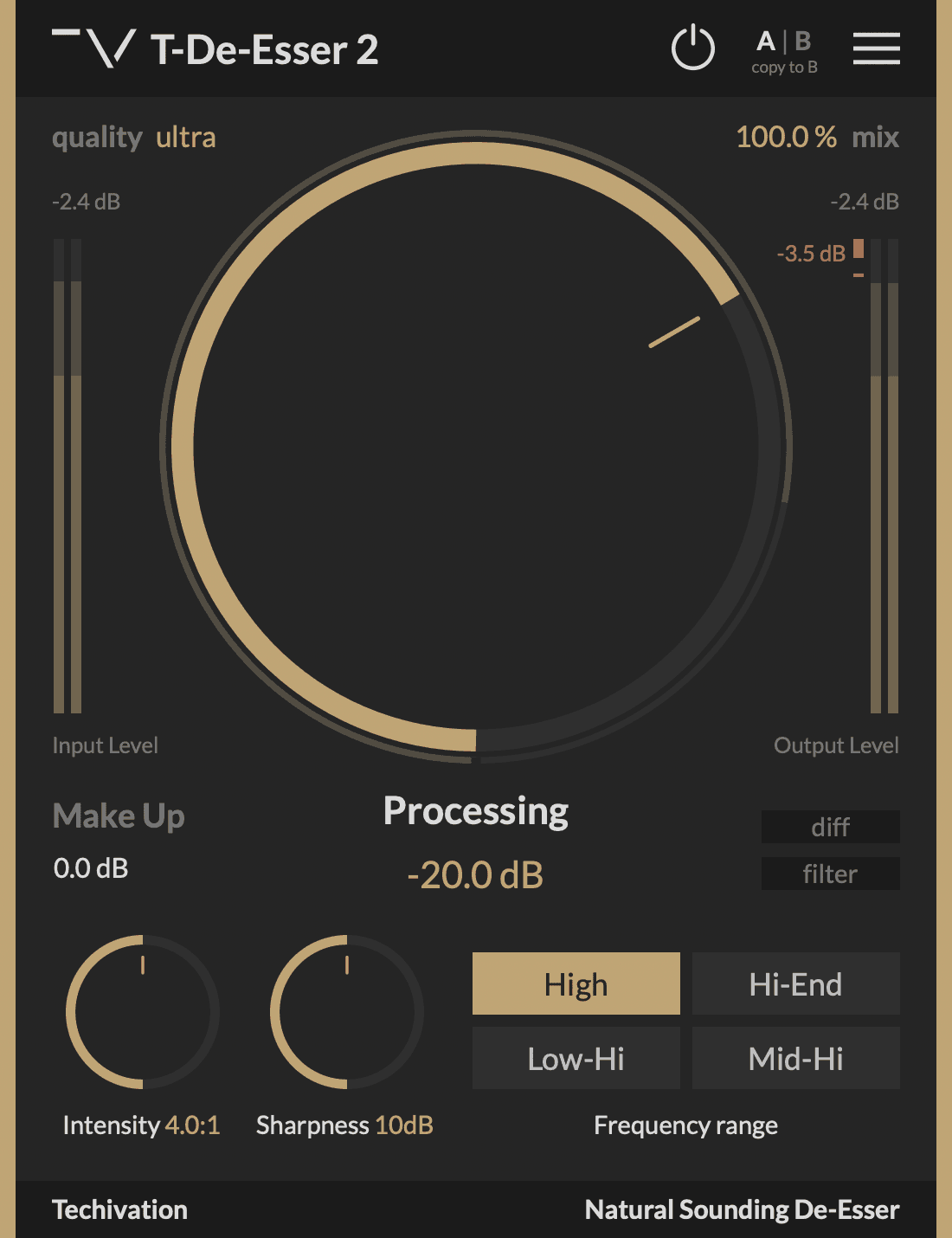Select the Hi-End frequency range

point(795,983)
